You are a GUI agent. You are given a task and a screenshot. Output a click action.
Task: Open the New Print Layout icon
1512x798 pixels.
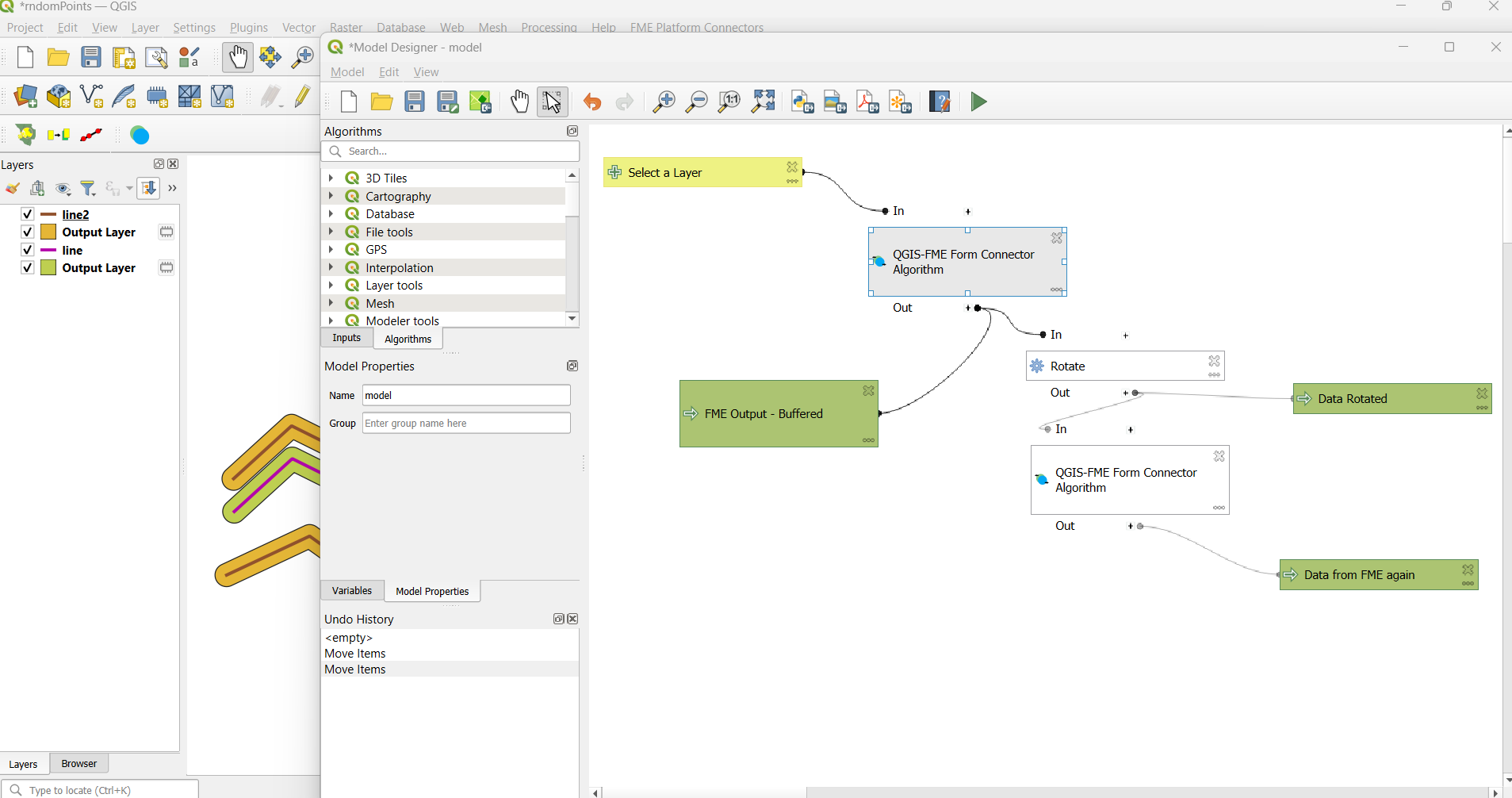point(124,58)
